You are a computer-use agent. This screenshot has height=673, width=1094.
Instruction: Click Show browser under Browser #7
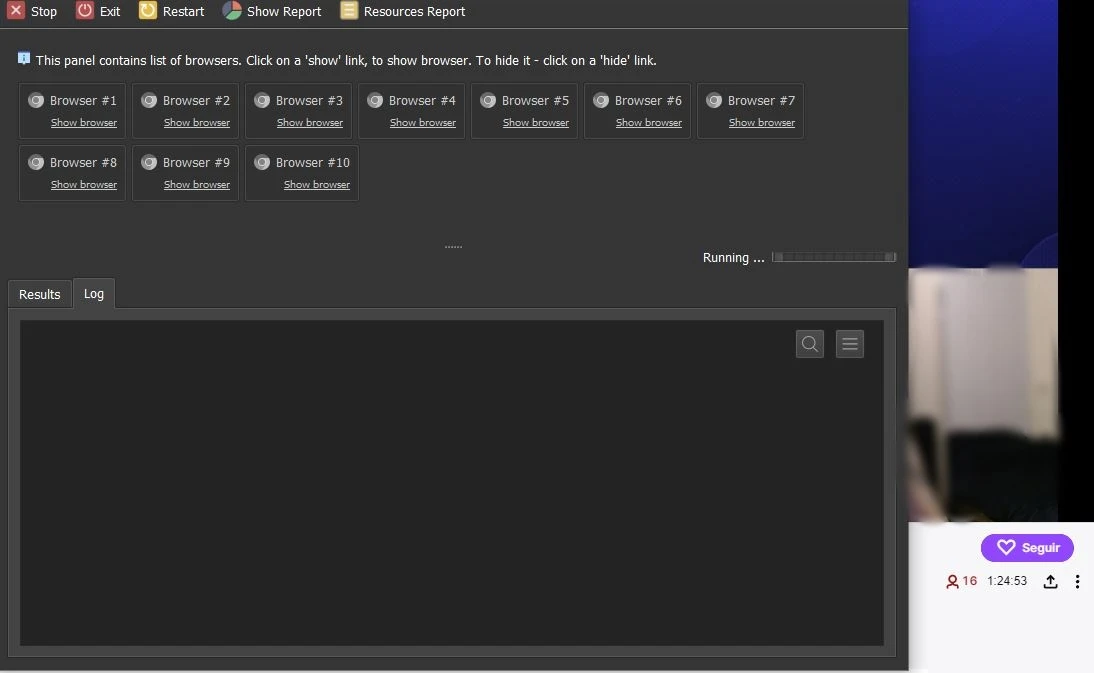[x=762, y=123]
